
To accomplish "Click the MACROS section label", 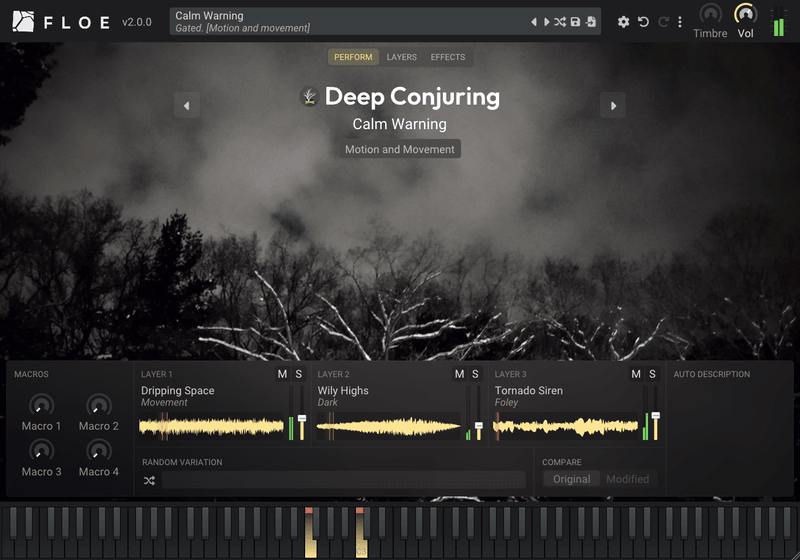I will pos(31,374).
